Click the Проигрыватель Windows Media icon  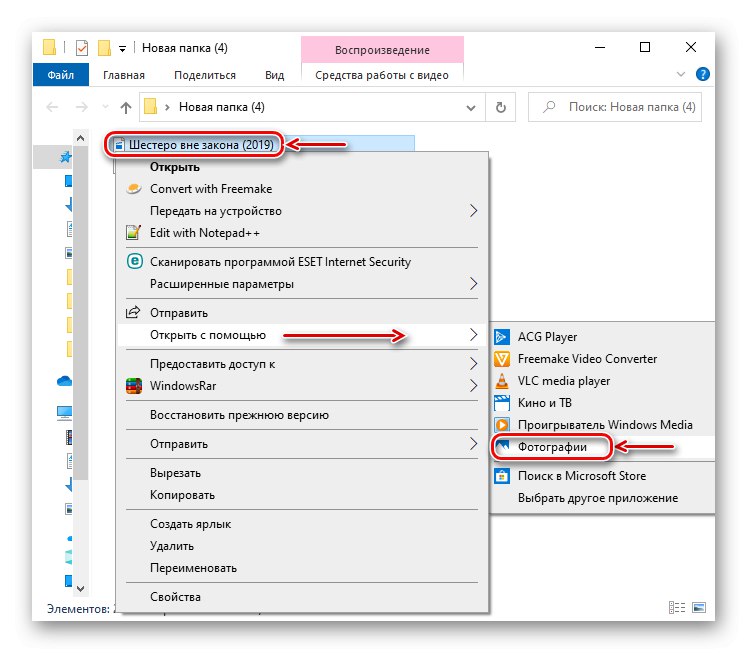click(502, 424)
